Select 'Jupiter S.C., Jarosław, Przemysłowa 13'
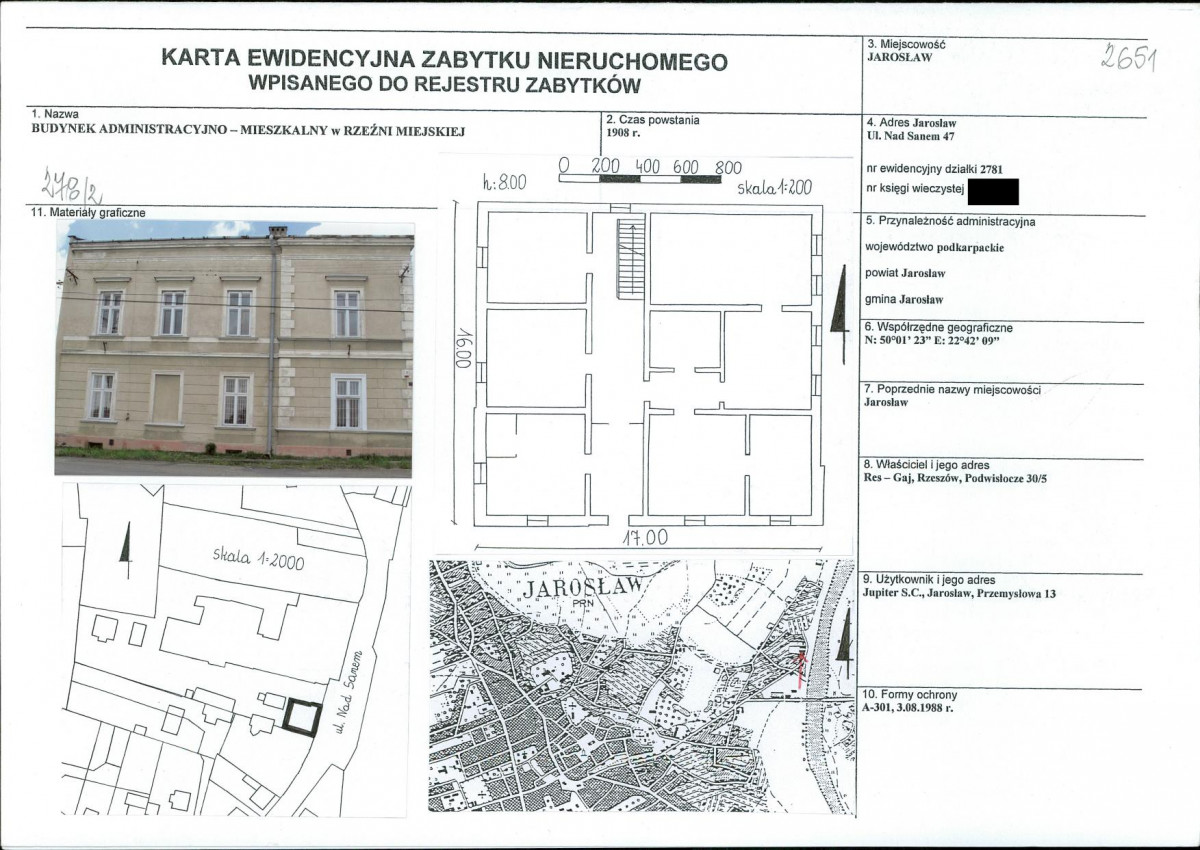 click(958, 593)
